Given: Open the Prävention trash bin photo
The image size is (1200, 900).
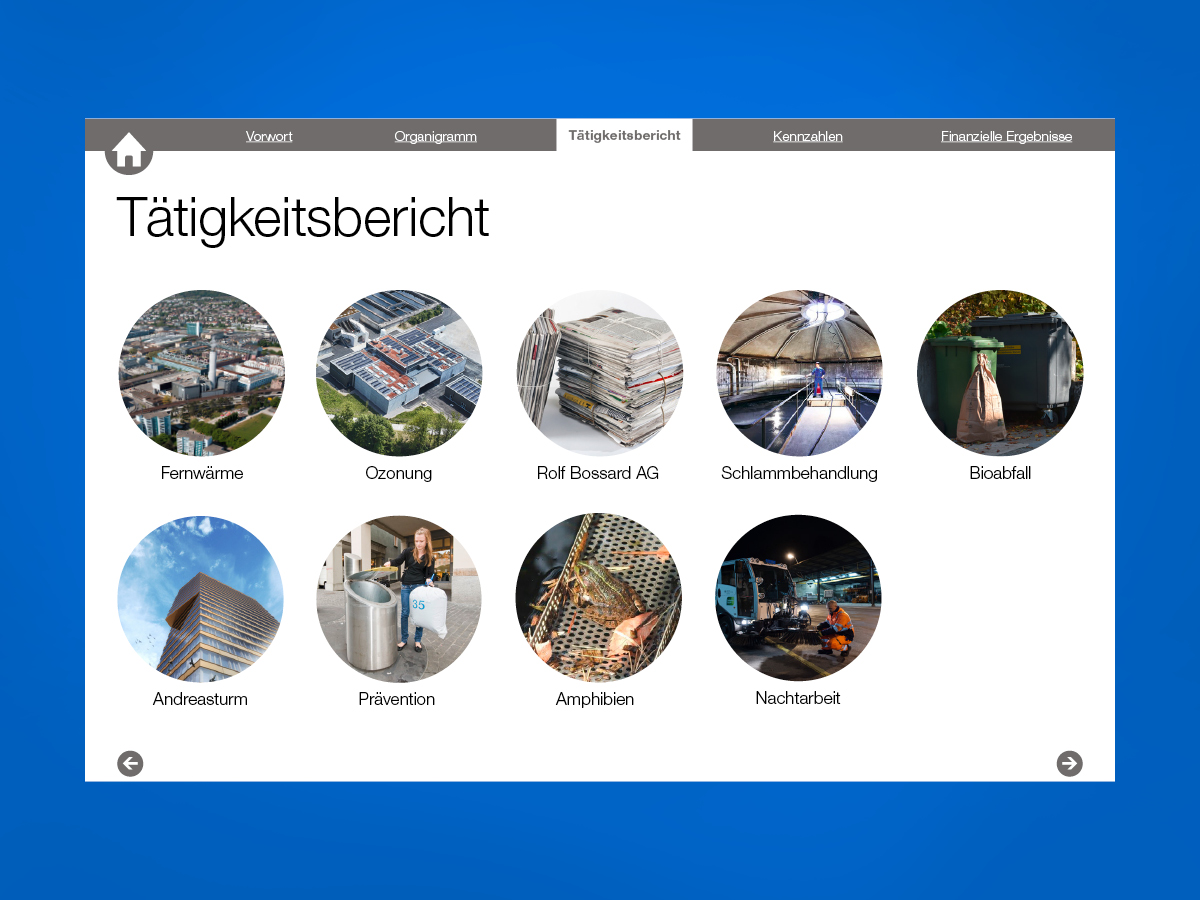Looking at the screenshot, I should tap(398, 598).
